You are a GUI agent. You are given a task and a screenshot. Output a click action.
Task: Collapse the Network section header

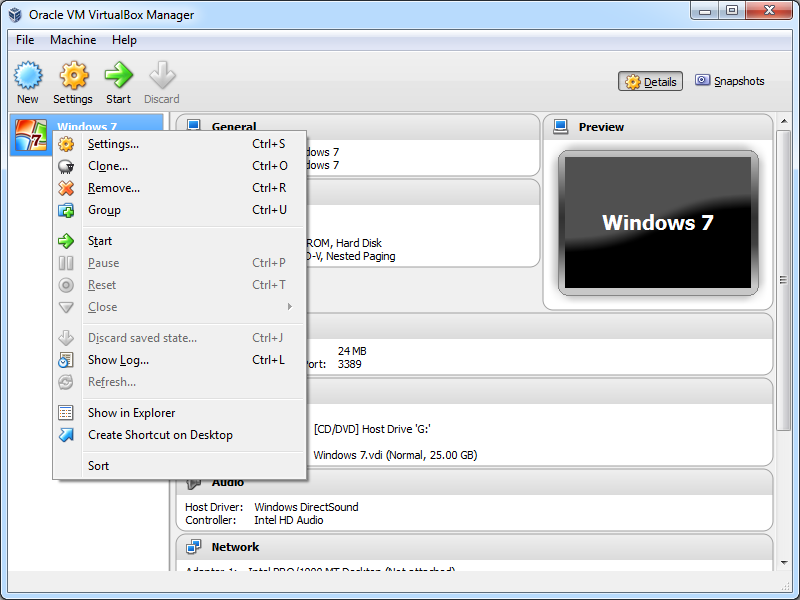coord(235,547)
